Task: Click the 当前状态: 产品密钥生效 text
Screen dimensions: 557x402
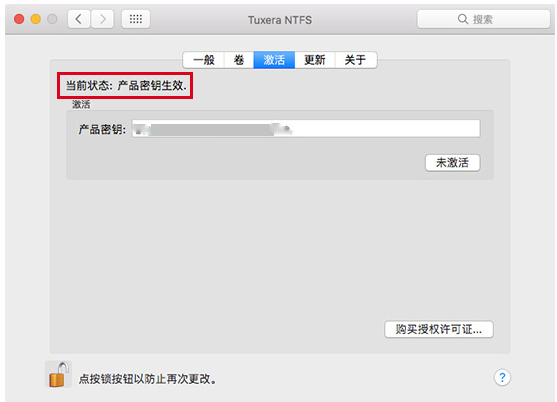Action: click(126, 86)
